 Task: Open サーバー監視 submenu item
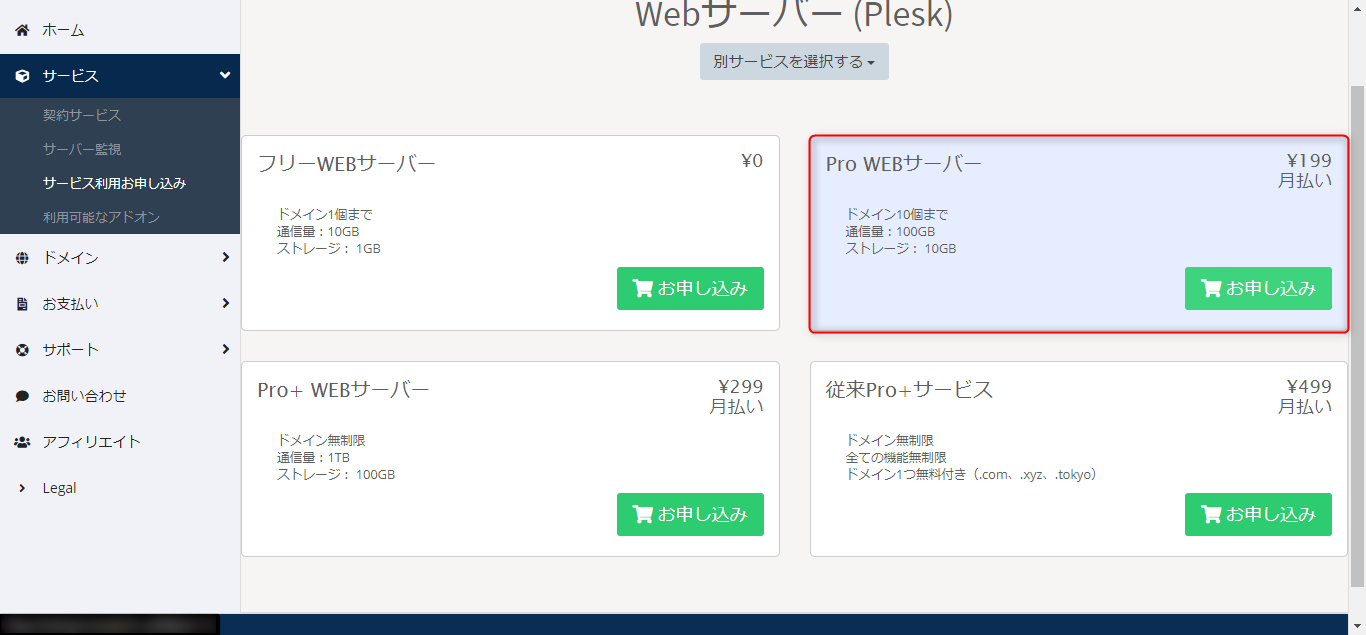point(82,149)
